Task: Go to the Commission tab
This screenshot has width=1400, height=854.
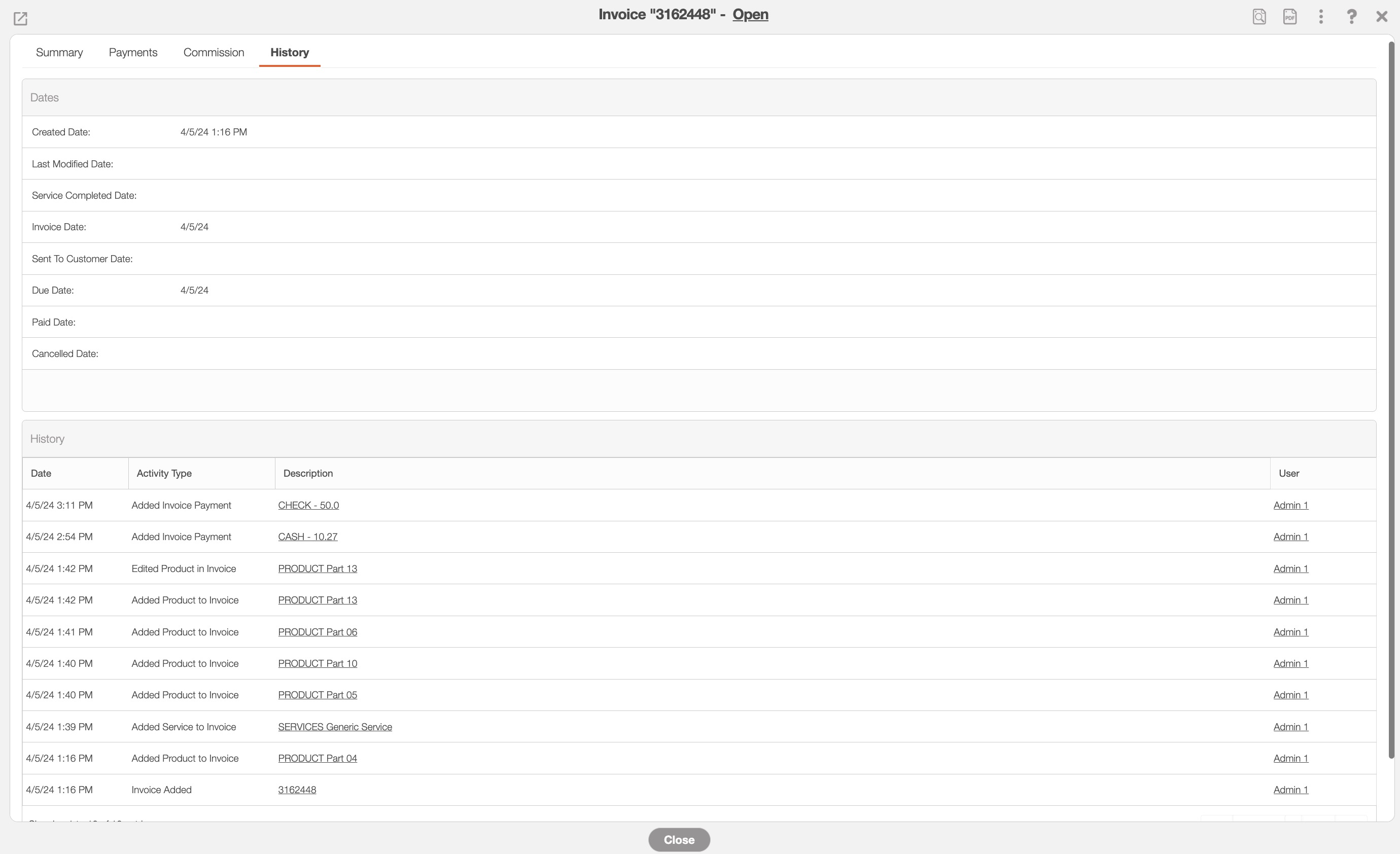Action: 214,52
